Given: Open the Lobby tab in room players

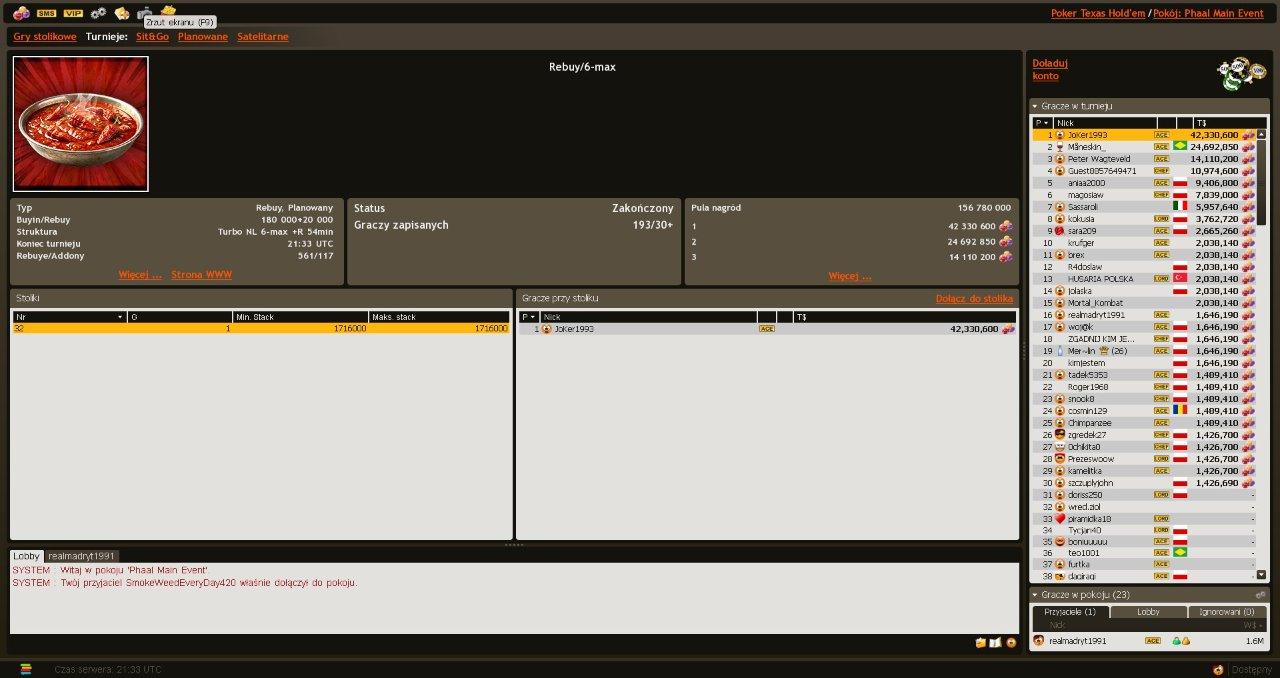Looking at the screenshot, I should (1148, 612).
